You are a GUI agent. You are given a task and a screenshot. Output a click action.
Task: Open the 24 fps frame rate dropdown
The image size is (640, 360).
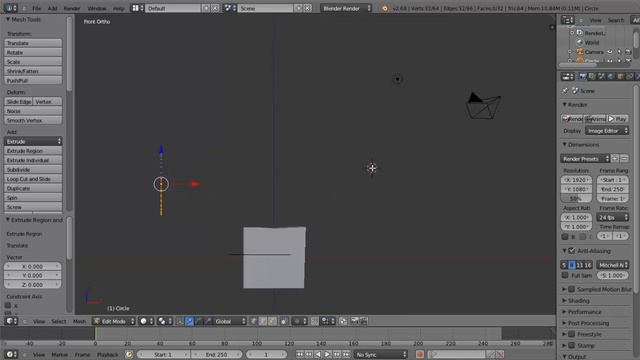[x=612, y=218]
